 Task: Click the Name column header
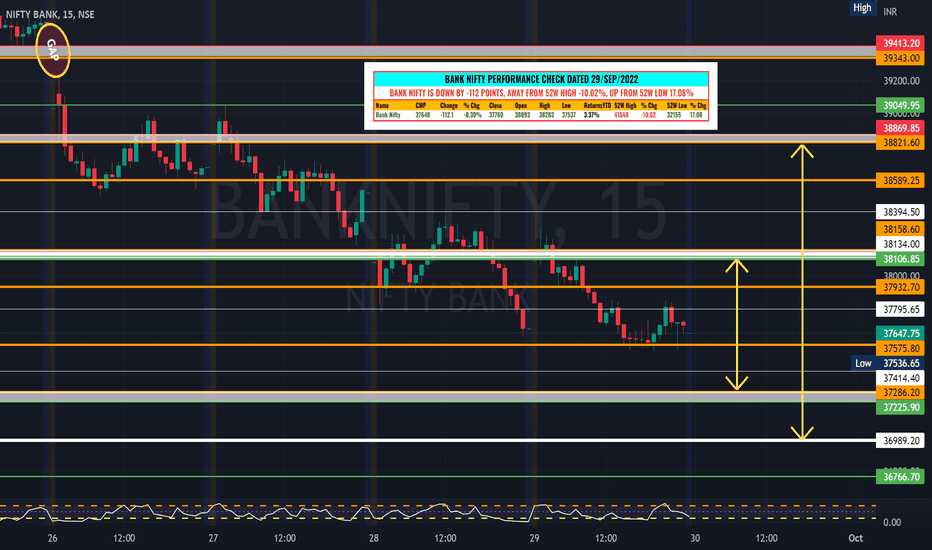pos(382,105)
